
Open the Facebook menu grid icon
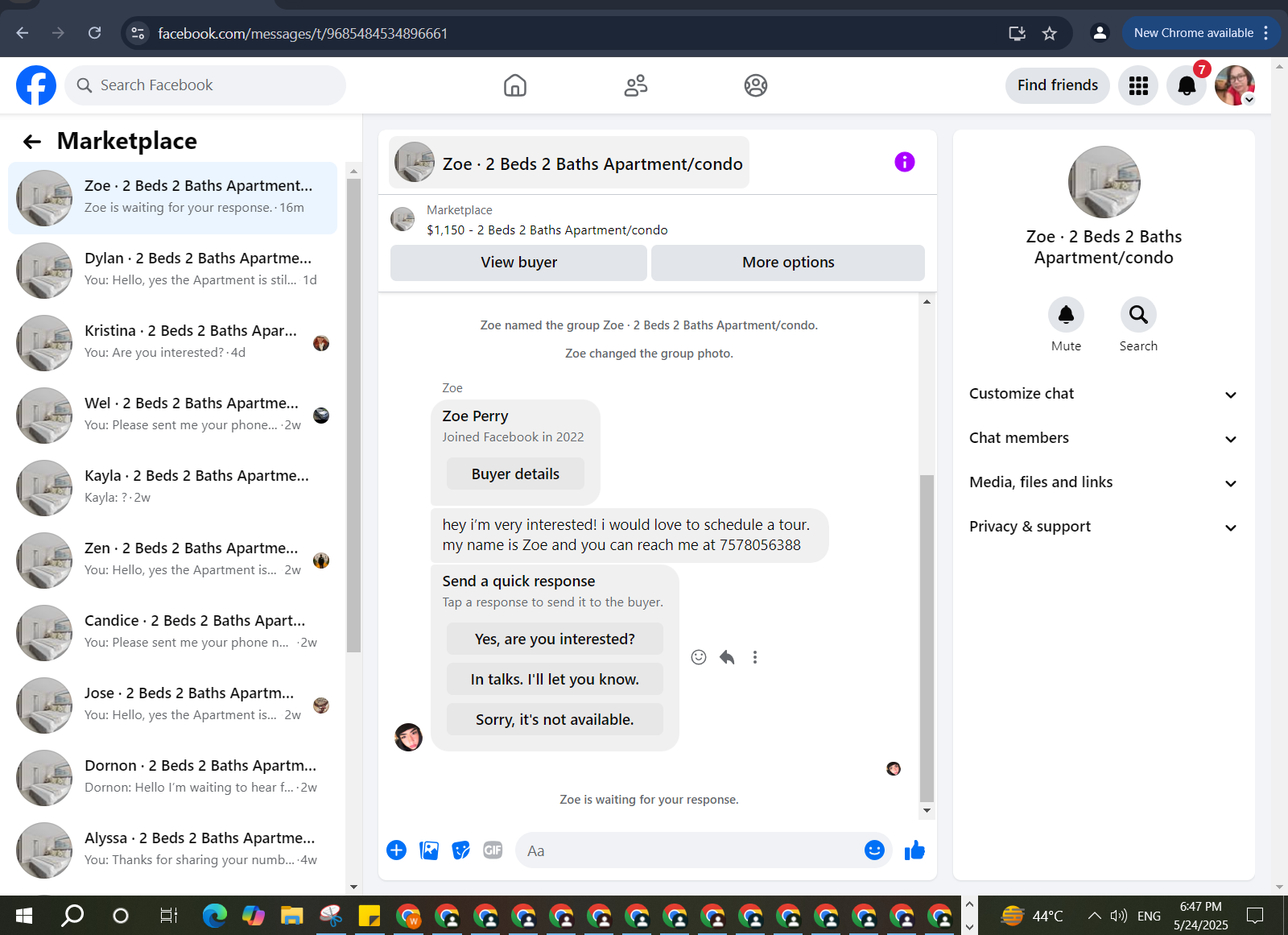tap(1138, 85)
